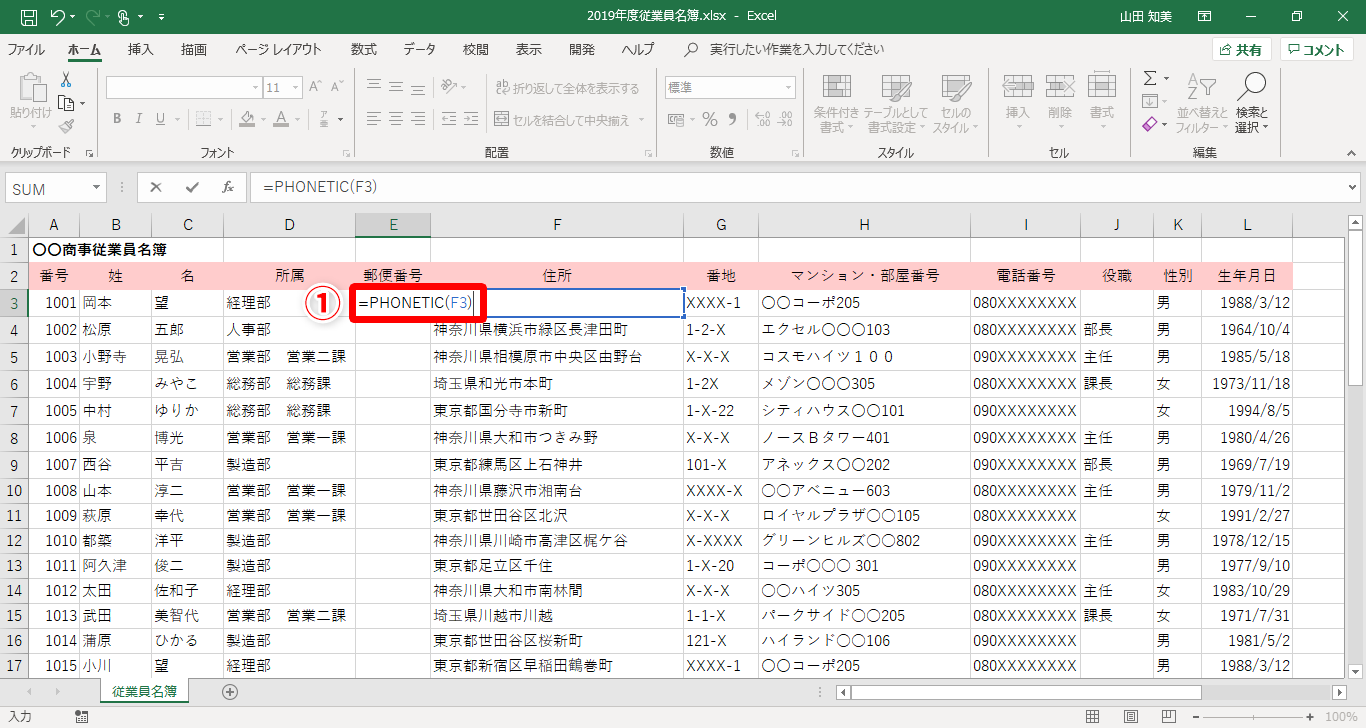Insert cells using the 挿入 ribbon button

tap(1018, 104)
